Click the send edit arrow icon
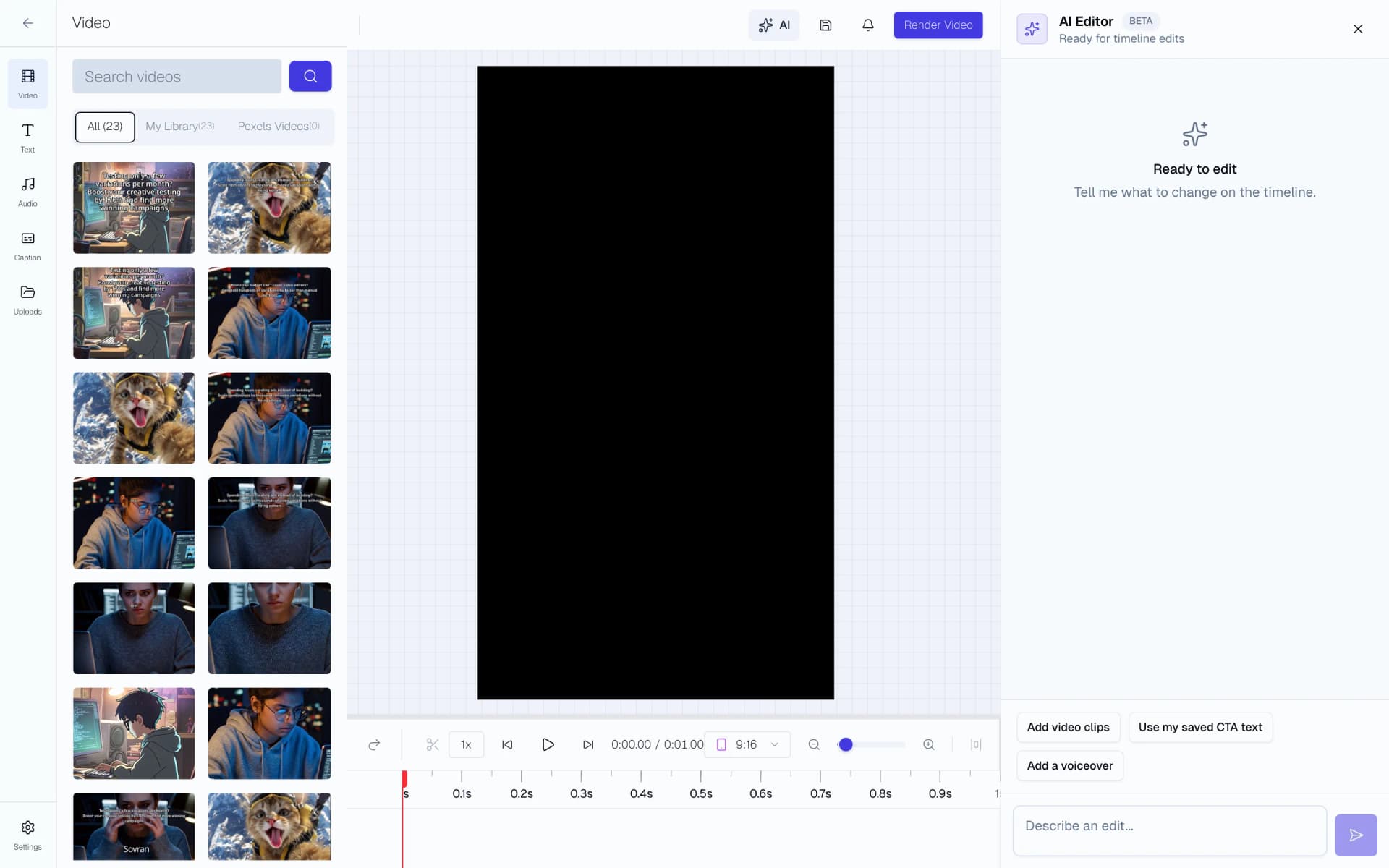This screenshot has width=1389, height=868. [1356, 835]
